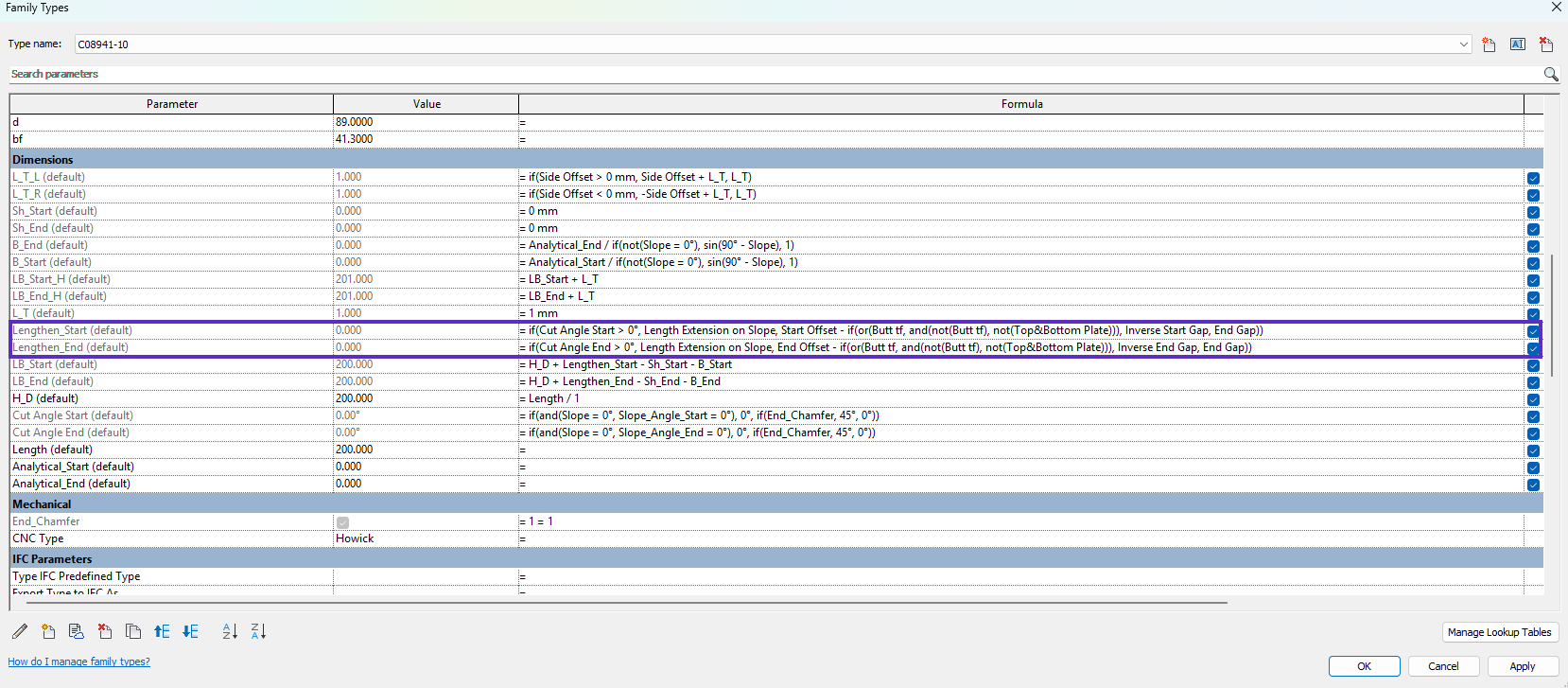The height and width of the screenshot is (688, 1568).
Task: Click the magnifying glass search icon
Action: (x=1550, y=74)
